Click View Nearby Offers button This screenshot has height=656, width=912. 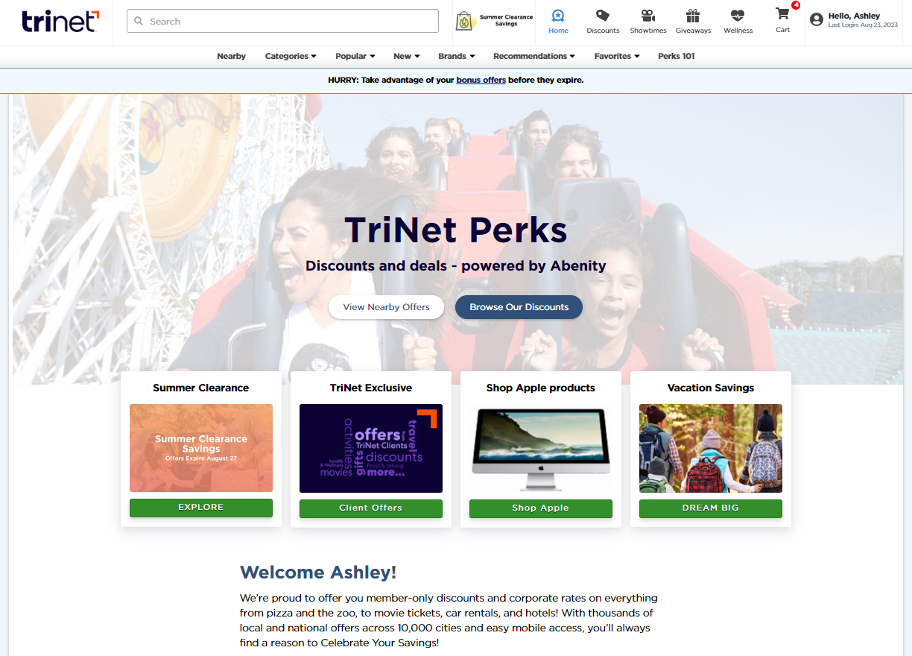[386, 307]
